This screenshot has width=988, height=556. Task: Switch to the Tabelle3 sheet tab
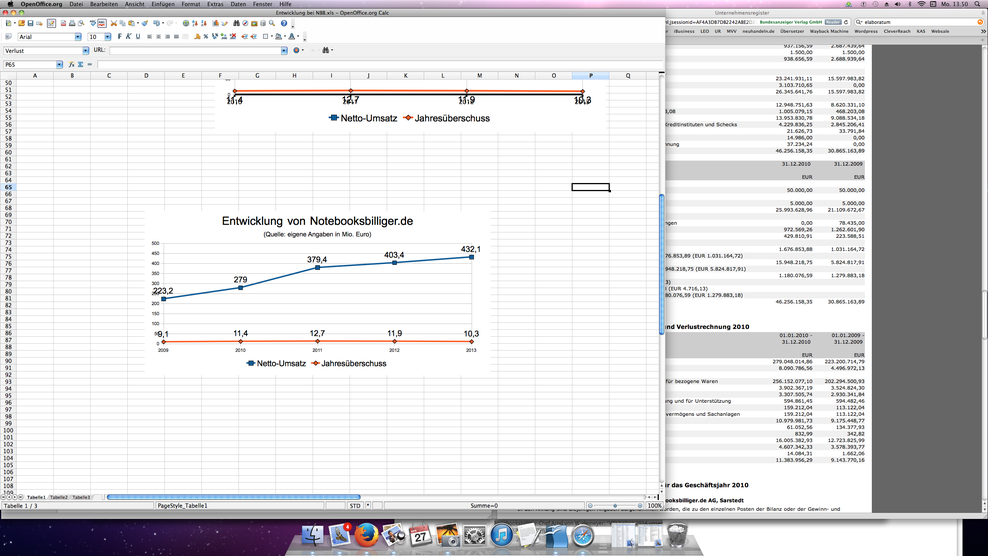pos(81,497)
